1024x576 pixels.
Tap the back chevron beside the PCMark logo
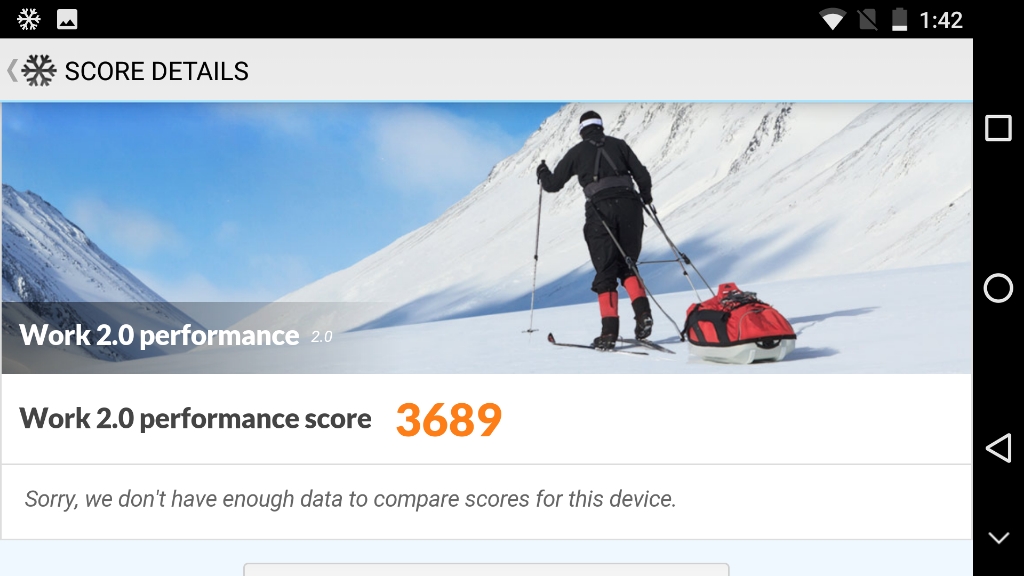pos(12,71)
